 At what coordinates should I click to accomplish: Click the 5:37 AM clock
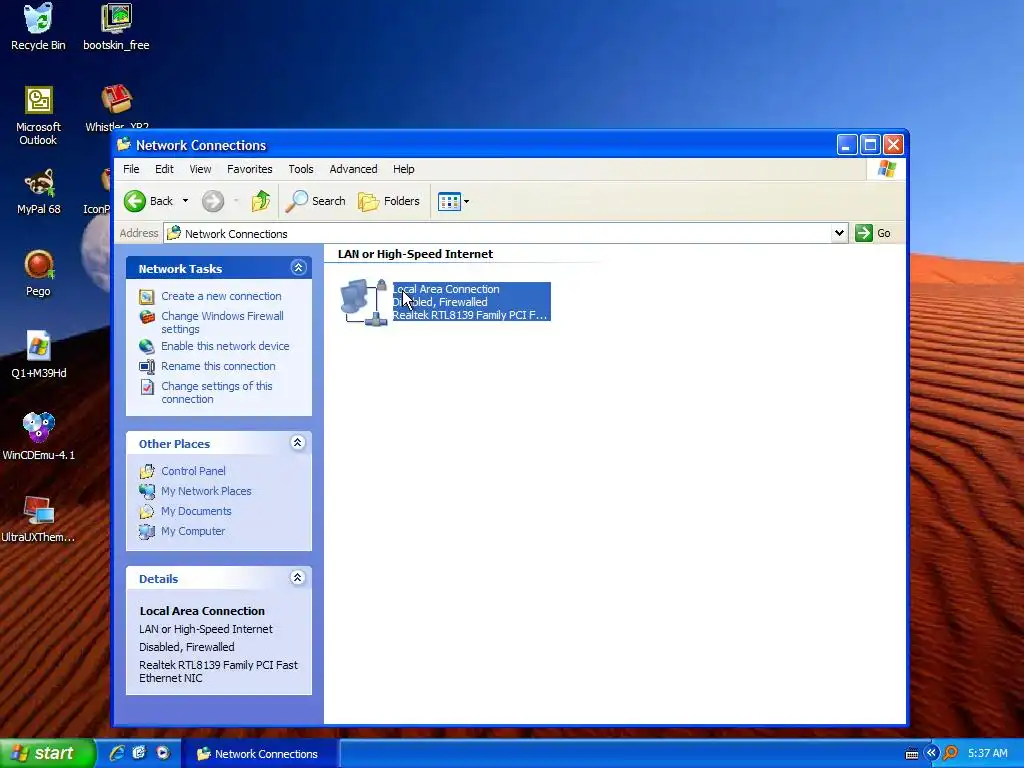pyautogui.click(x=987, y=754)
